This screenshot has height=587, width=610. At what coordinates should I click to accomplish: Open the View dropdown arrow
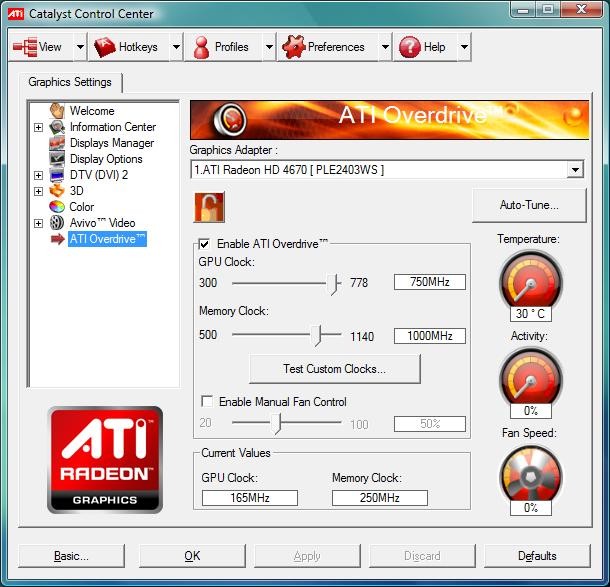pyautogui.click(x=80, y=47)
